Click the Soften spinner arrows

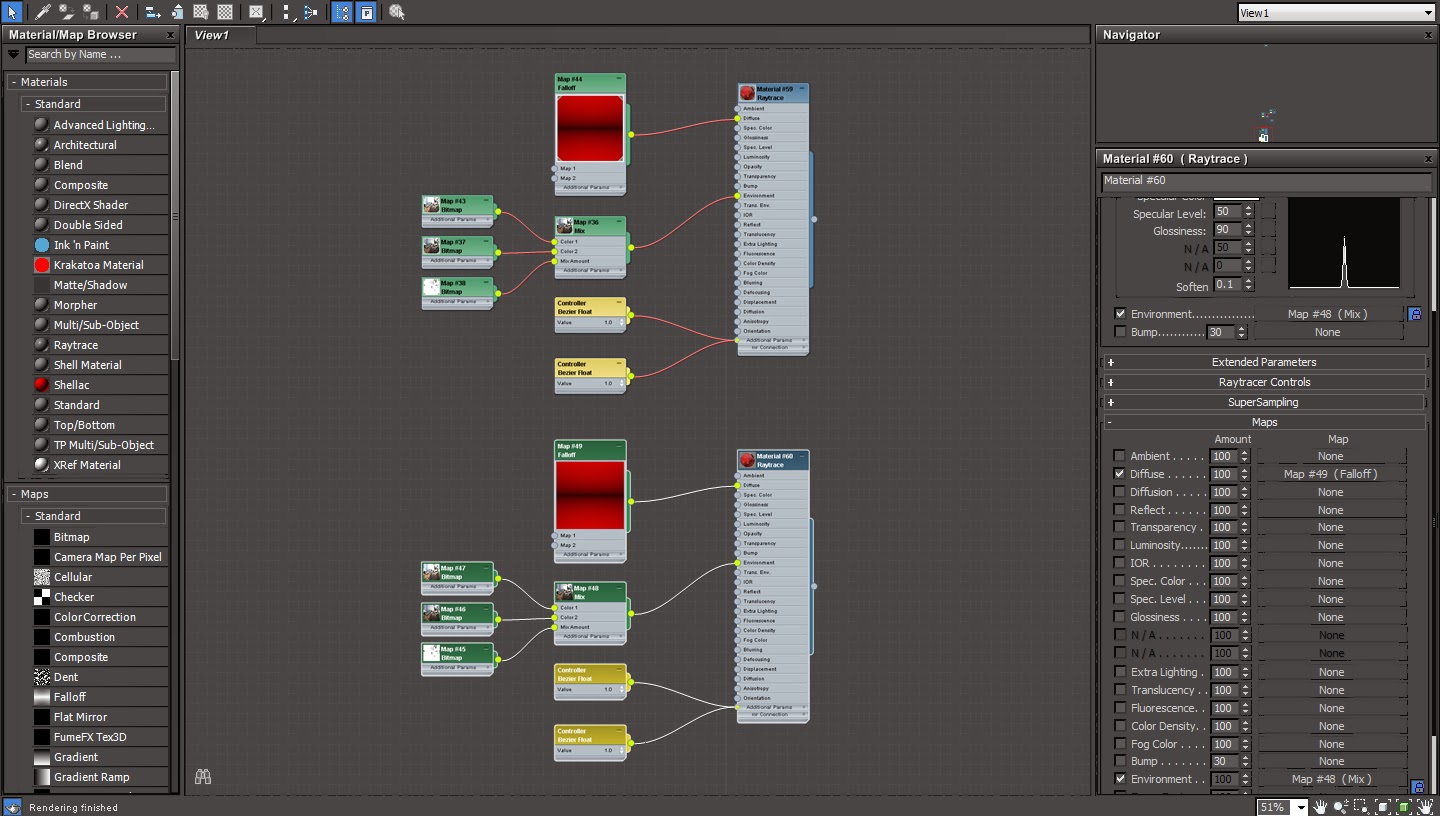(x=1249, y=285)
